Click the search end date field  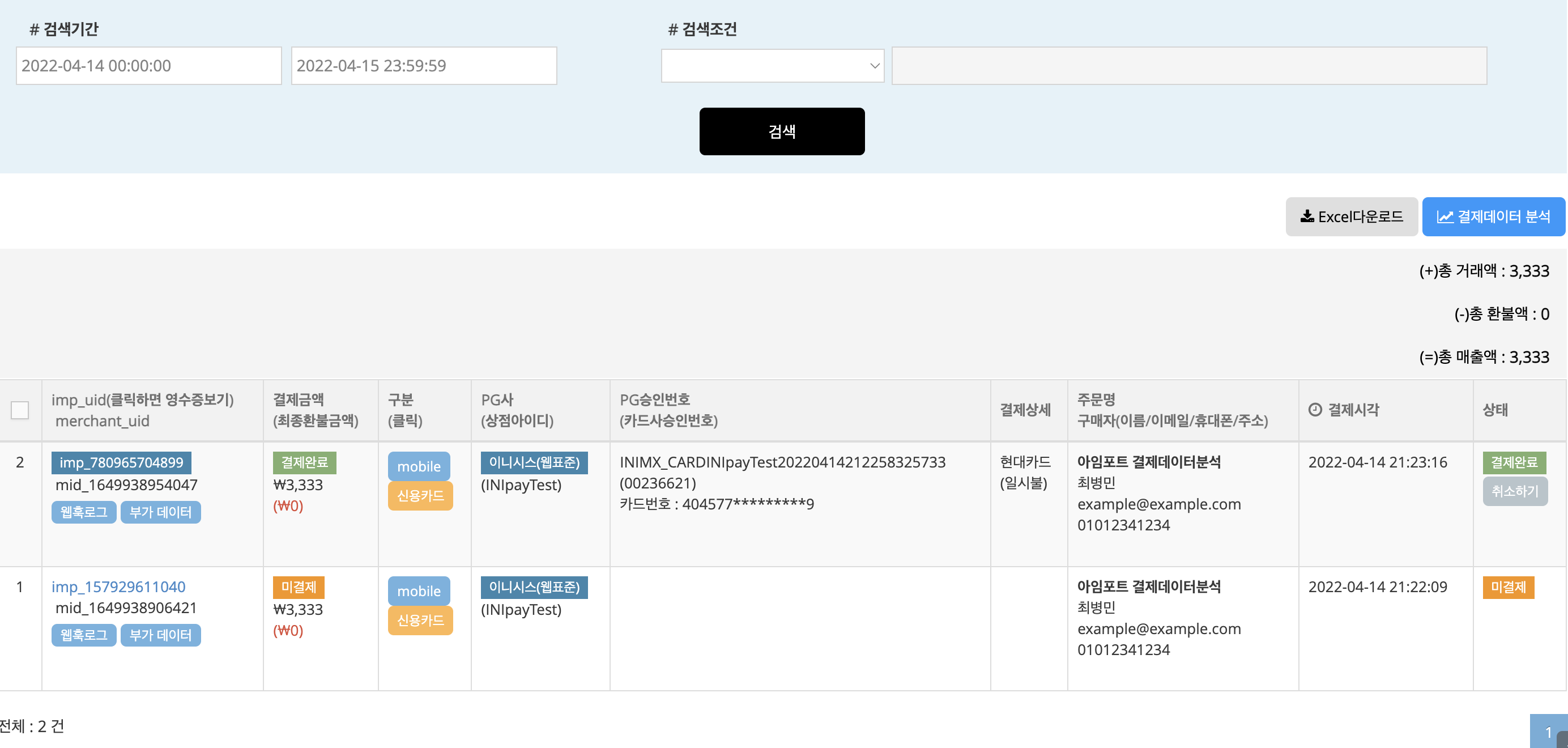click(x=424, y=66)
